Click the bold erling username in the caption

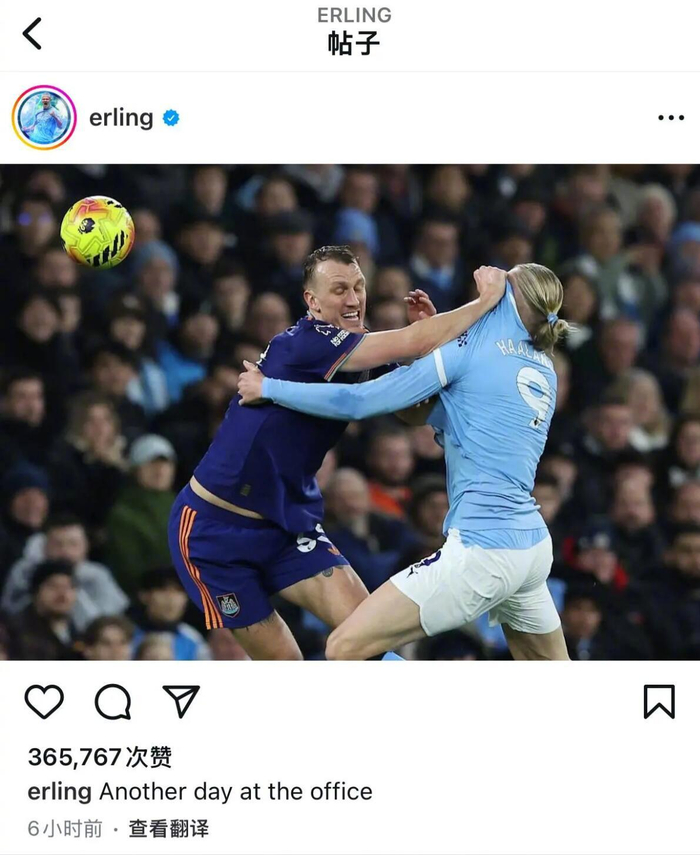[59, 792]
